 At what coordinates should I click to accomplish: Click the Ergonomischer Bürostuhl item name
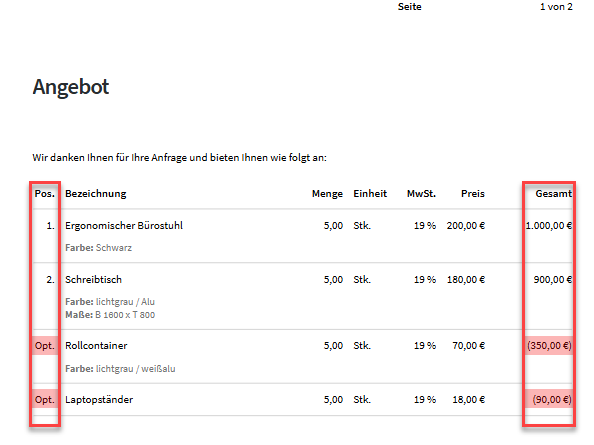(x=124, y=226)
